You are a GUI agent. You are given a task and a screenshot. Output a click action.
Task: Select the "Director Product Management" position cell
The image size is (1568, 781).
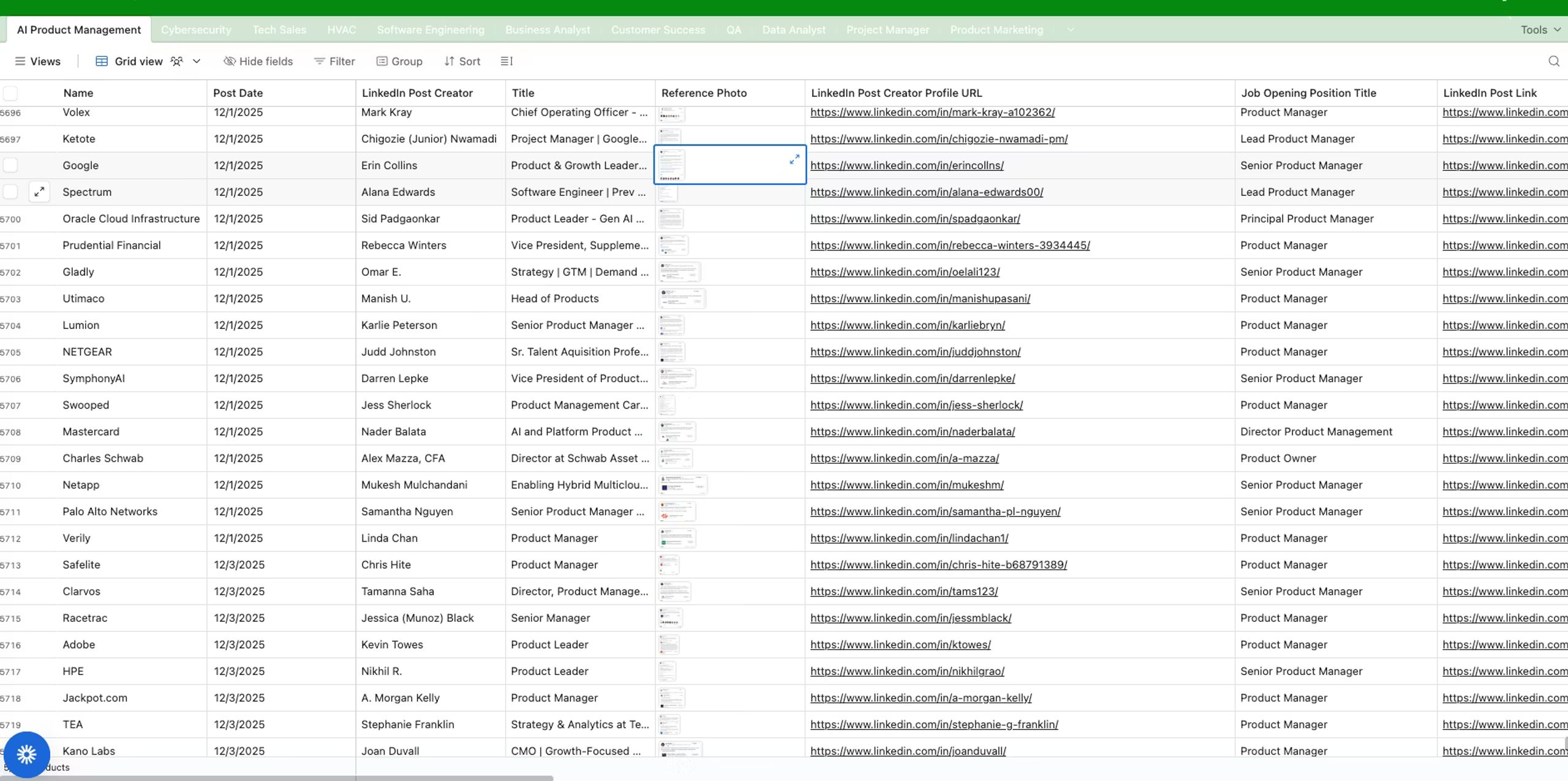1336,431
